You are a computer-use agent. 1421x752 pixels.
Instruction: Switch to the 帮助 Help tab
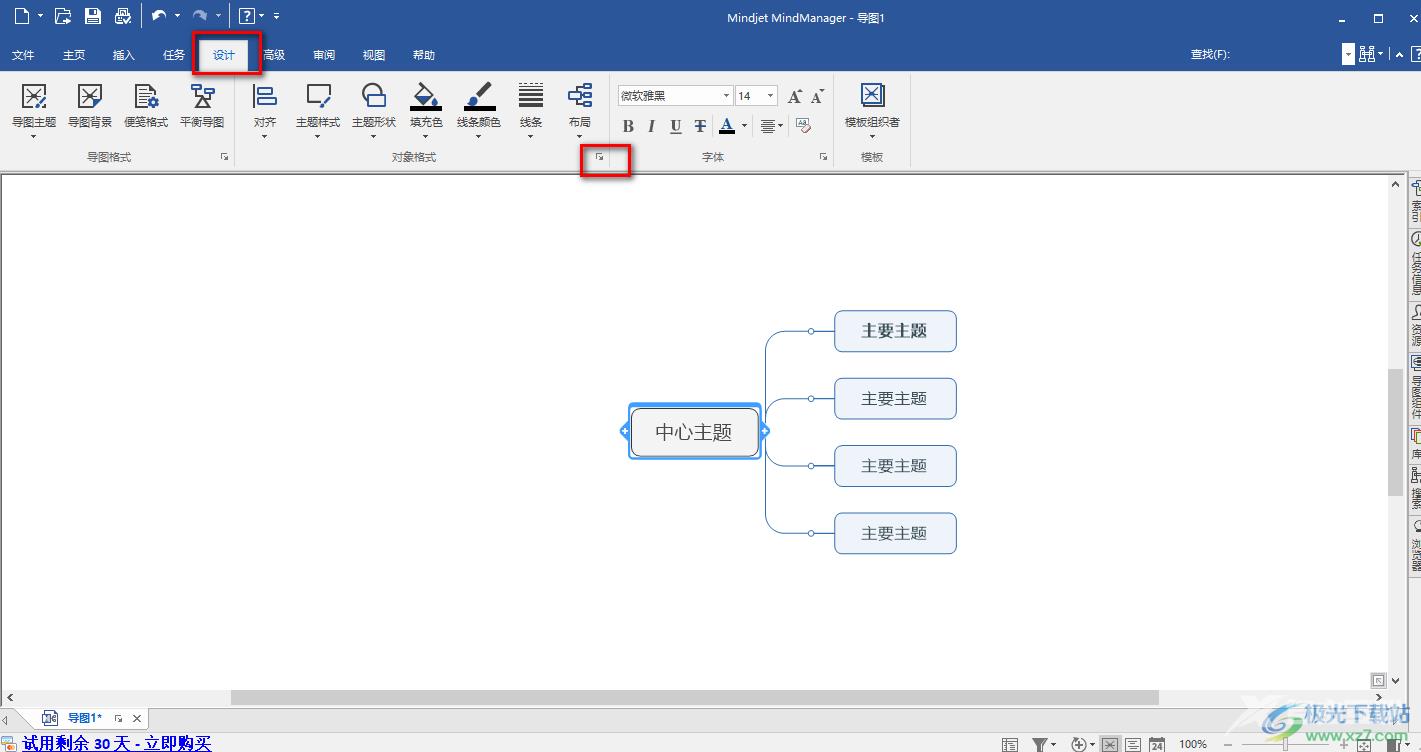tap(424, 55)
